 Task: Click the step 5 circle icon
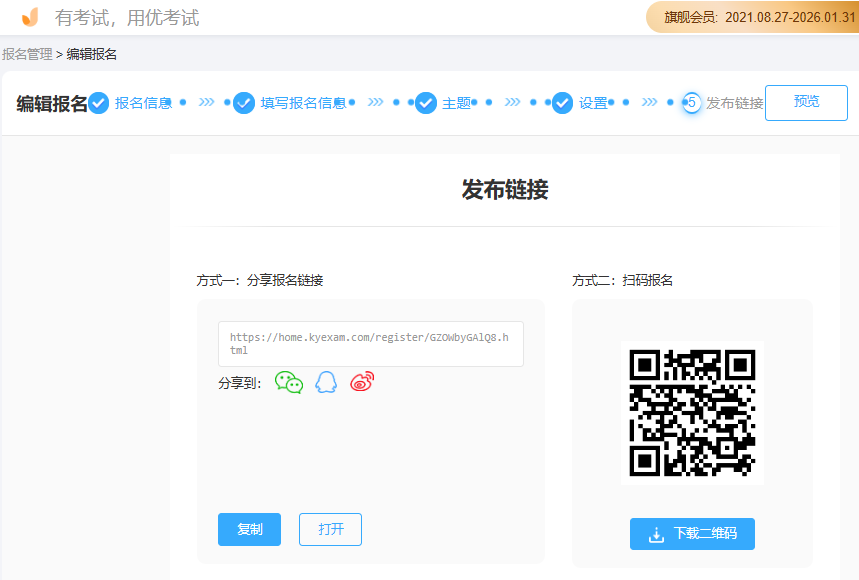(x=691, y=103)
